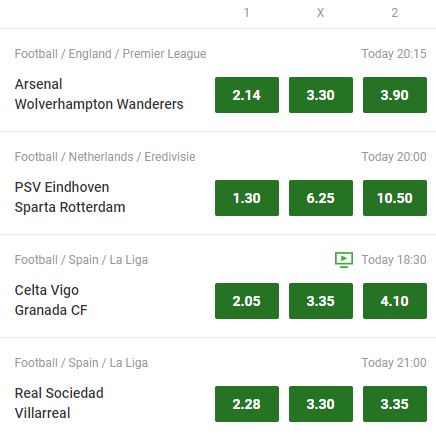Open the Real Sociedad vs Villarreal match
The width and height of the screenshot is (436, 440).
(x=59, y=403)
